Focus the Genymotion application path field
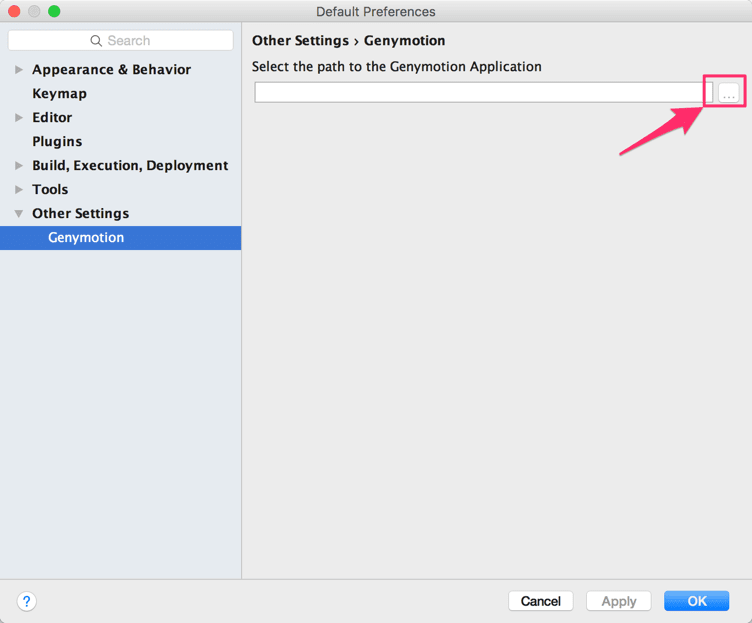Screen dimensions: 752x623 (483, 92)
